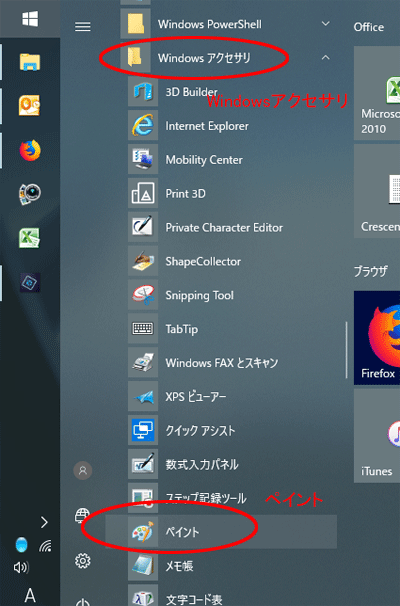This screenshot has width=400, height=606.
Task: Open the Crescent tile in Office group
Action: [x=377, y=191]
